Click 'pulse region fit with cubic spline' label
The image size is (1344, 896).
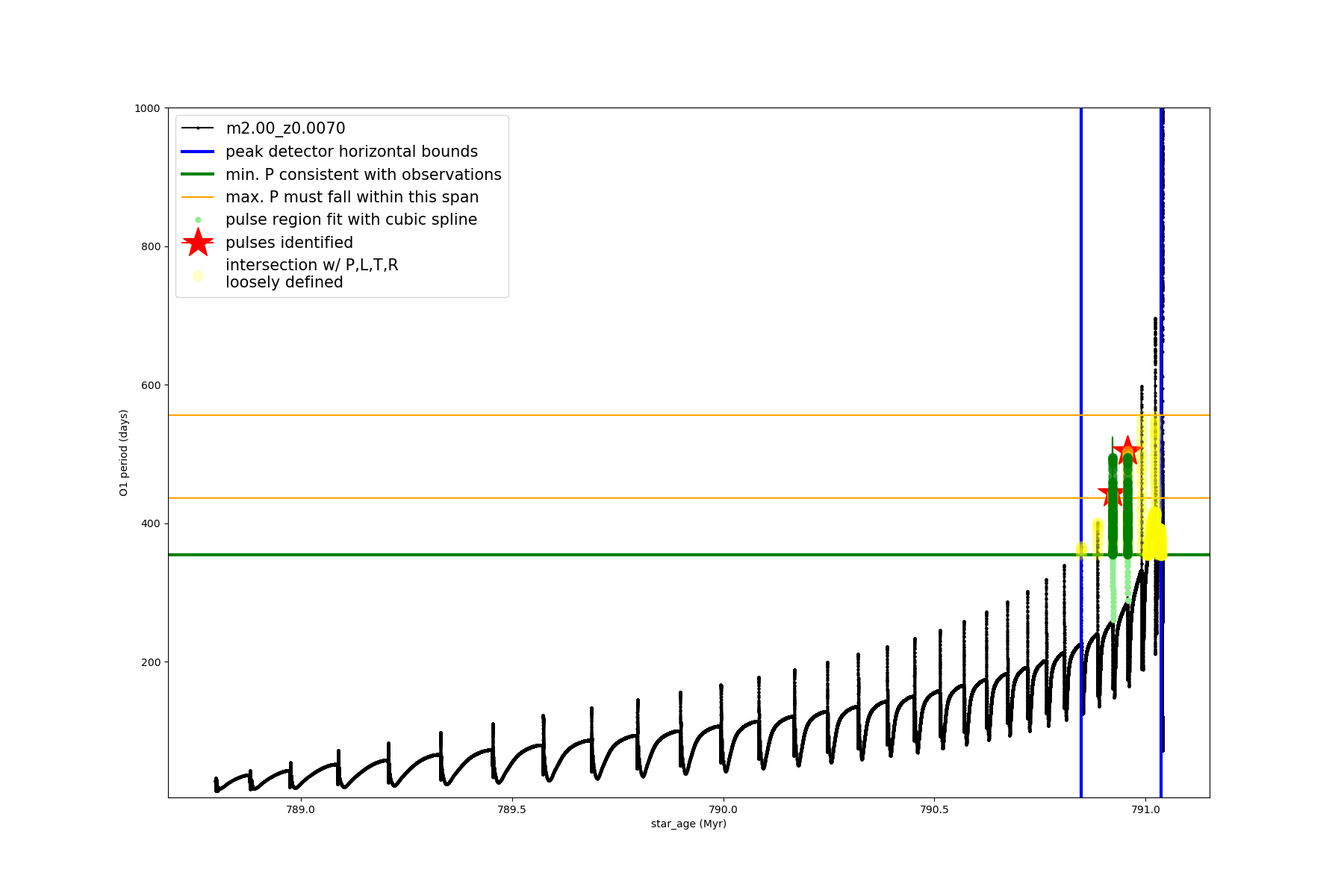pos(351,220)
